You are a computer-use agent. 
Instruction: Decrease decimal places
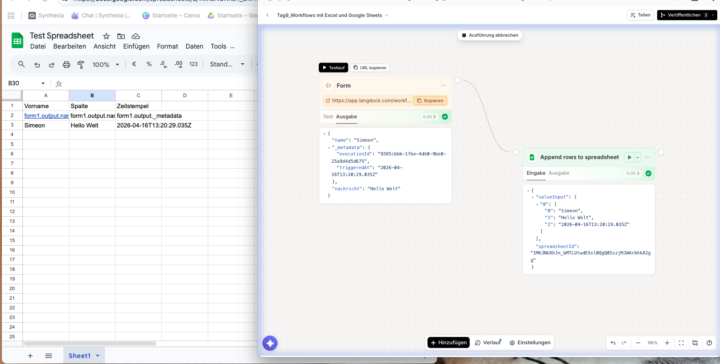pos(163,64)
